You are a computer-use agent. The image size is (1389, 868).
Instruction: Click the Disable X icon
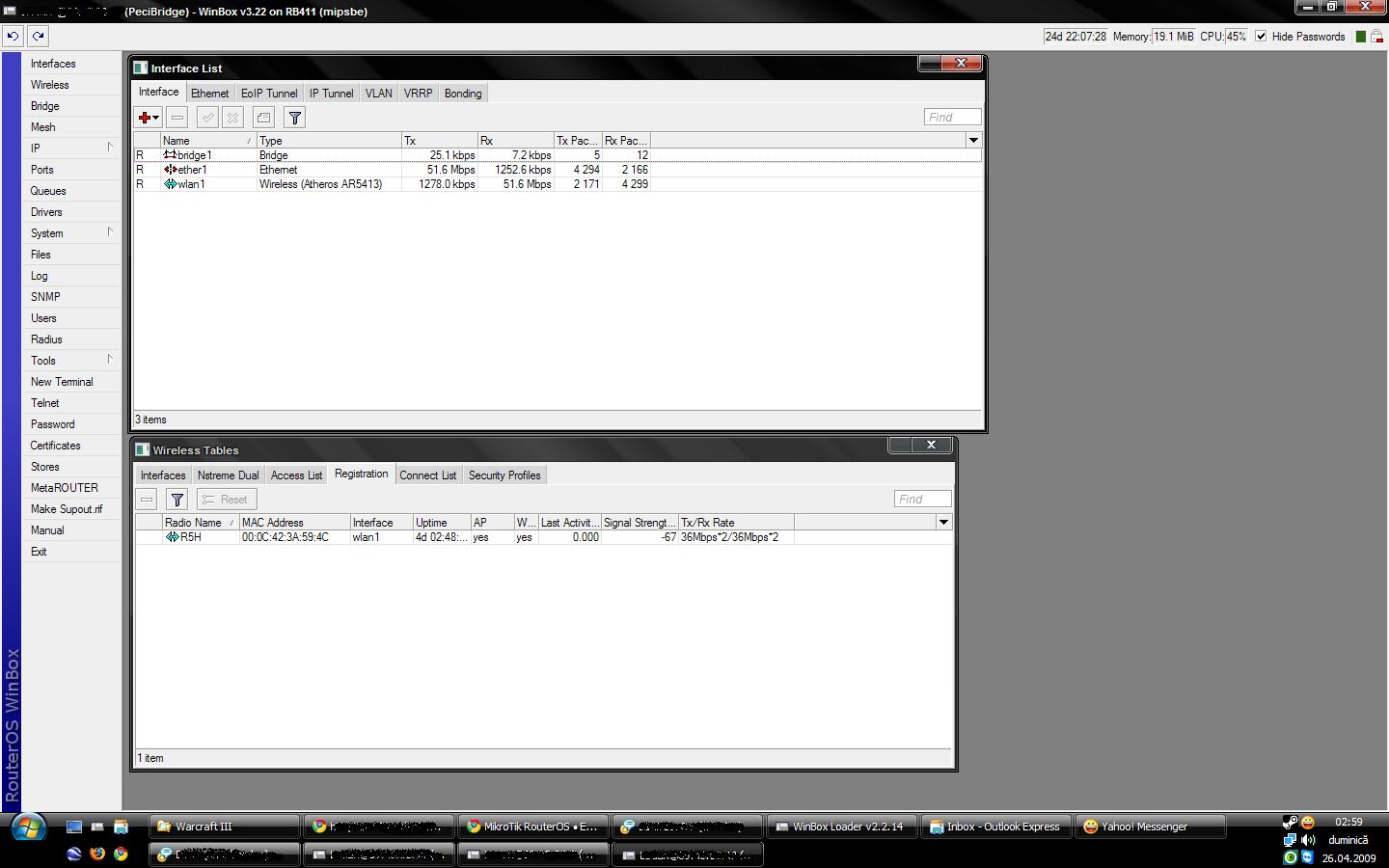232,118
